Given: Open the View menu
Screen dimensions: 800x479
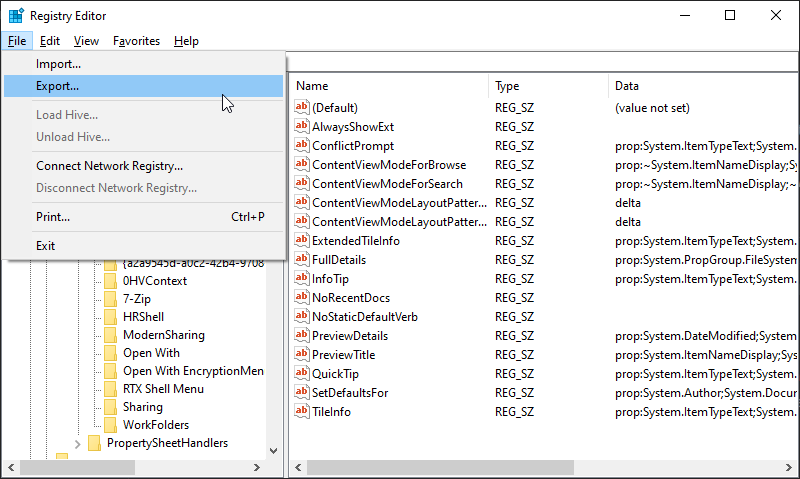Looking at the screenshot, I should point(86,41).
